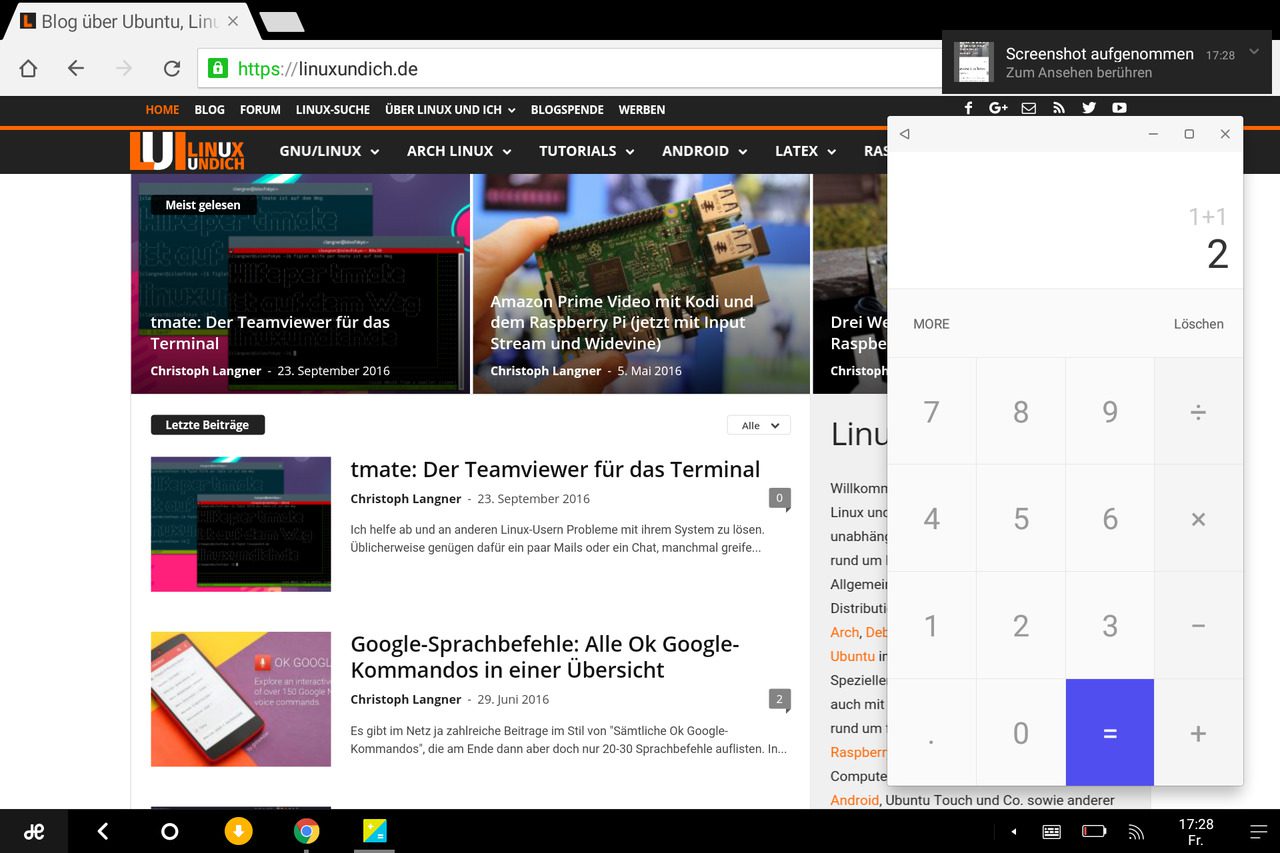The image size is (1280, 853).
Task: Open the site's Facebook icon
Action: (x=968, y=108)
